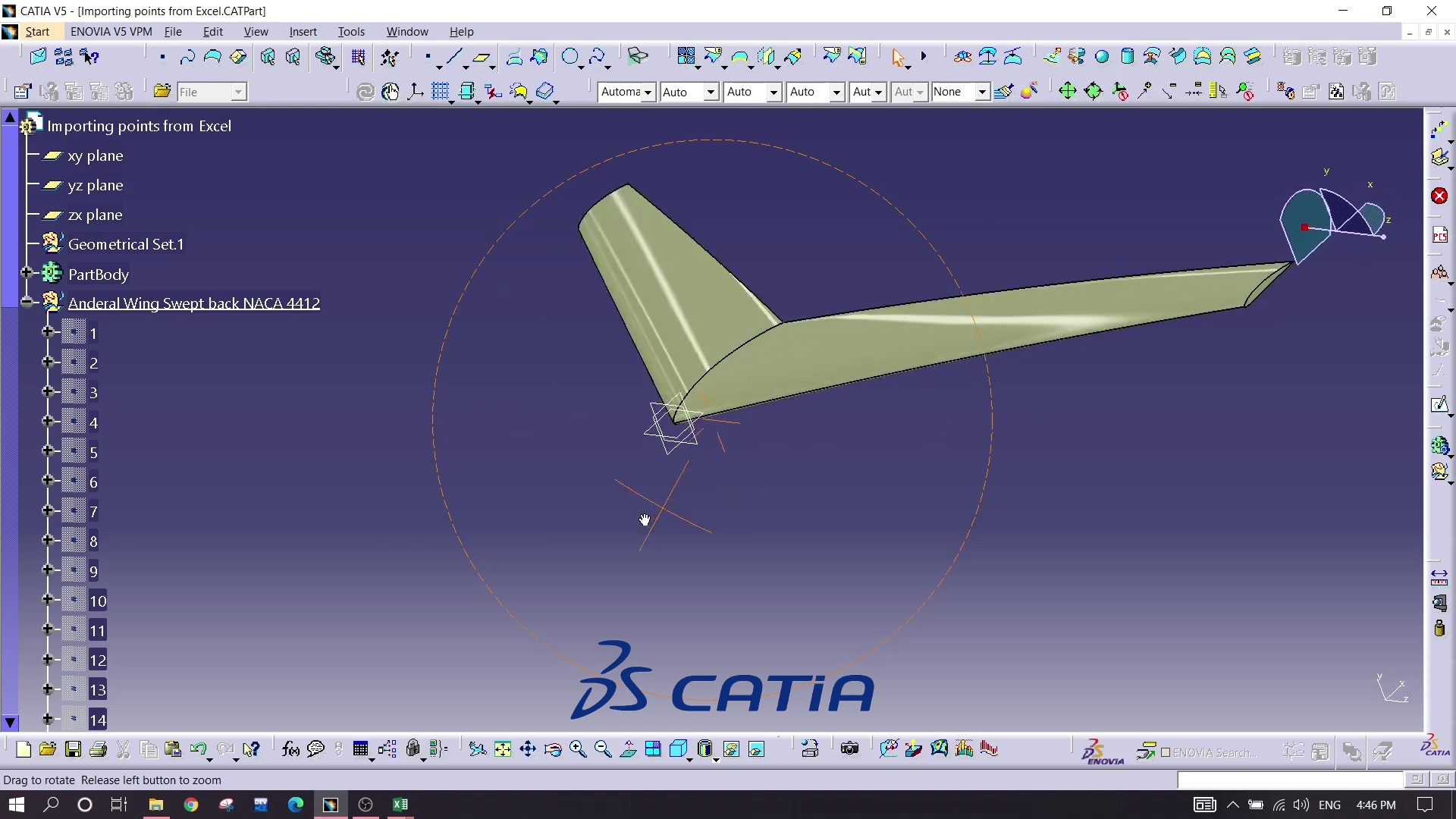Click the Zoom In magnifier icon
Viewport: 1456px width, 819px height.
tap(578, 749)
